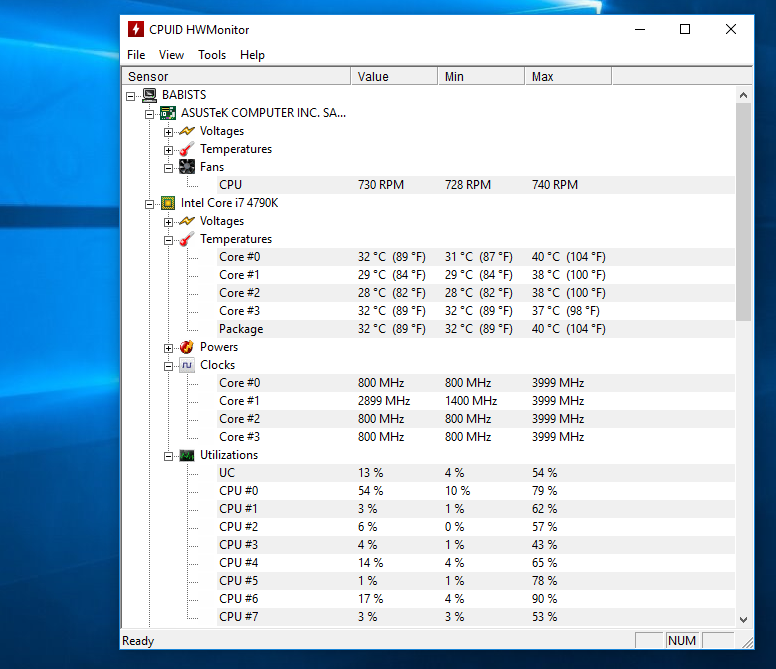
Task: Collapse the ASUSTeK COMPUTER INC. node
Action: 149,114
